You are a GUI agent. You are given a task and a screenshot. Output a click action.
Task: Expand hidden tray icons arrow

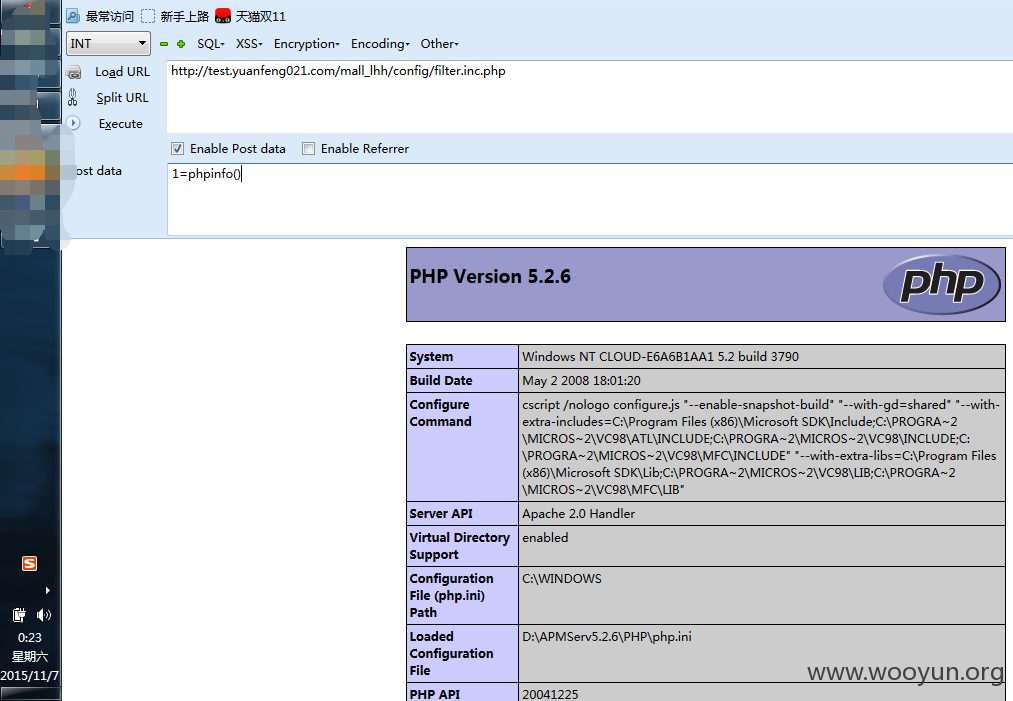pyautogui.click(x=47, y=591)
